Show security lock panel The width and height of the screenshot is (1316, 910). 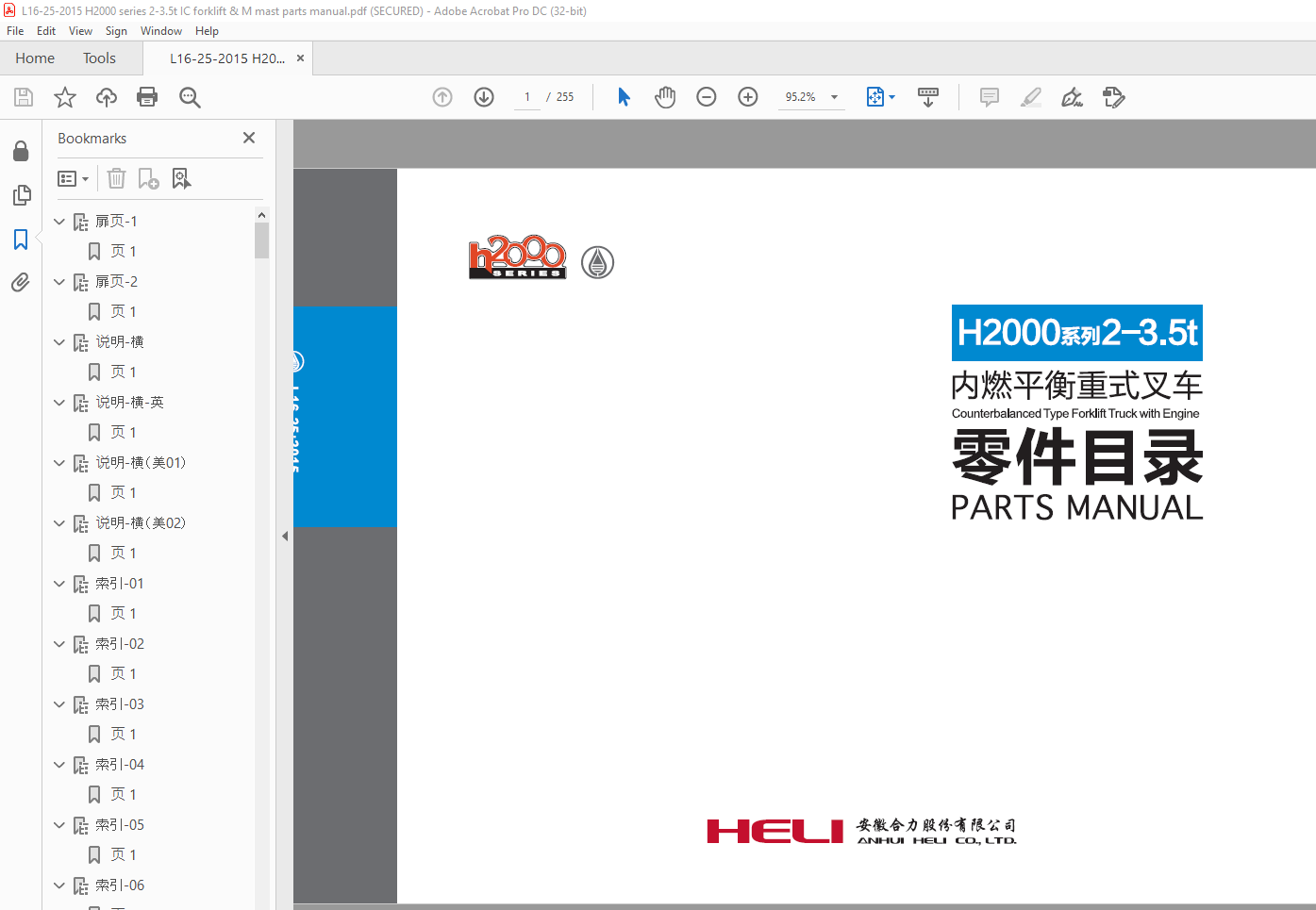pyautogui.click(x=21, y=151)
